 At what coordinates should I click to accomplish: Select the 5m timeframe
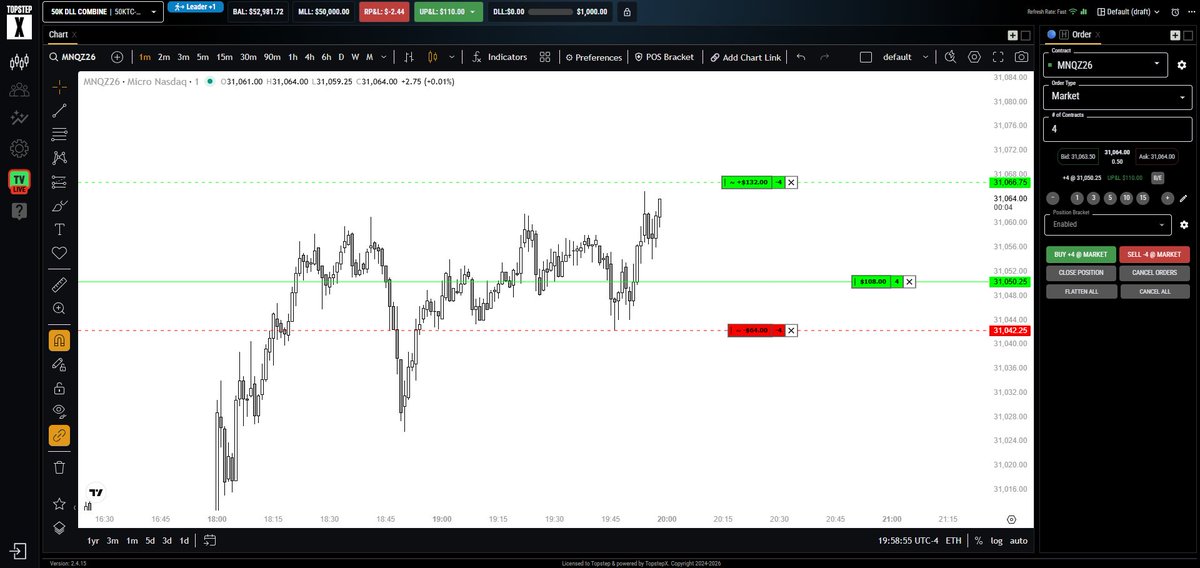point(203,57)
